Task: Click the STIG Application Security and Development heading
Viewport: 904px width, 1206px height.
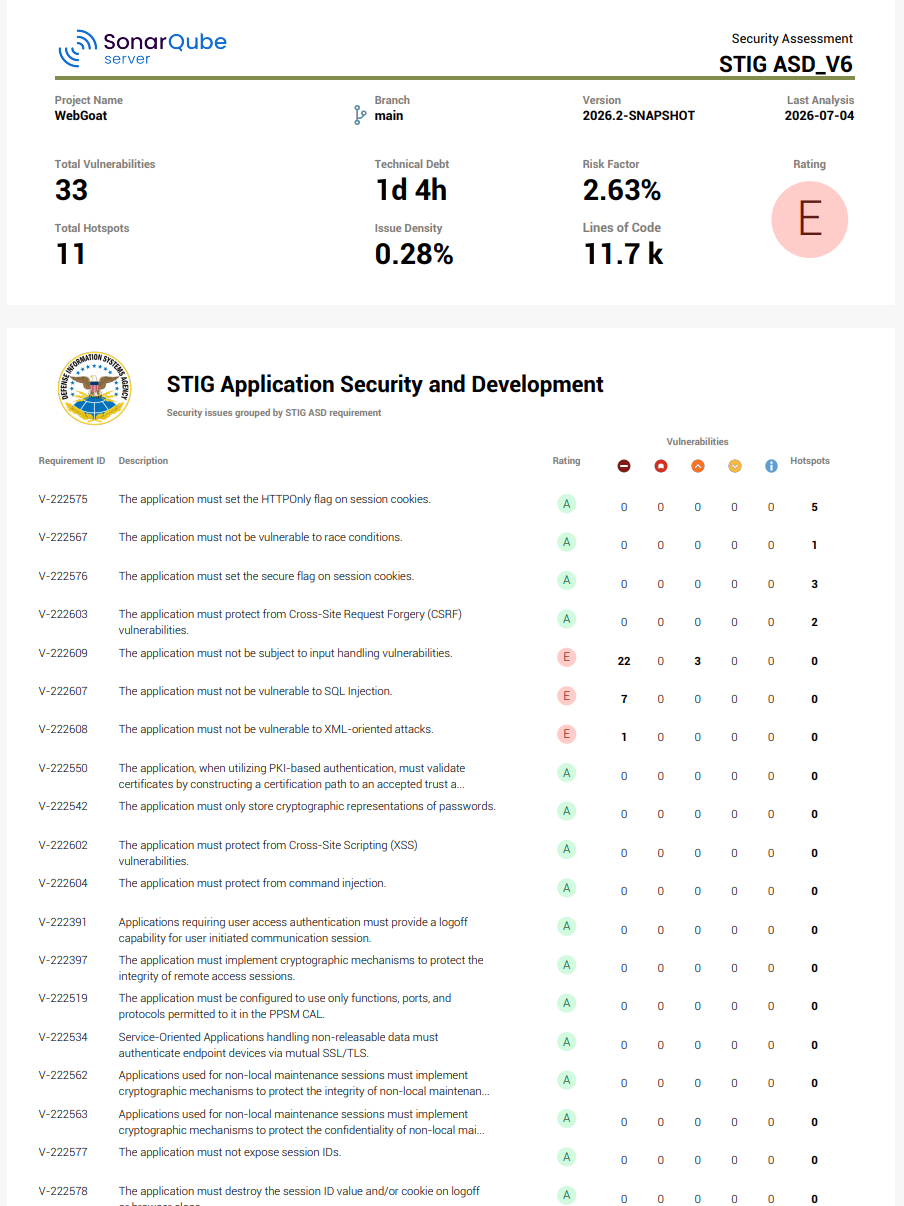Action: (385, 384)
